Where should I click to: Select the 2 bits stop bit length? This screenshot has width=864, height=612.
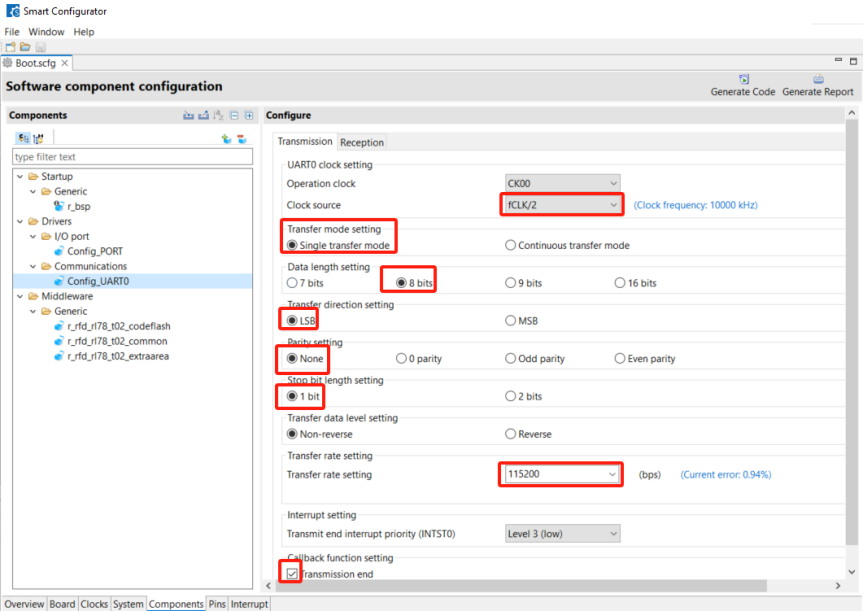511,396
